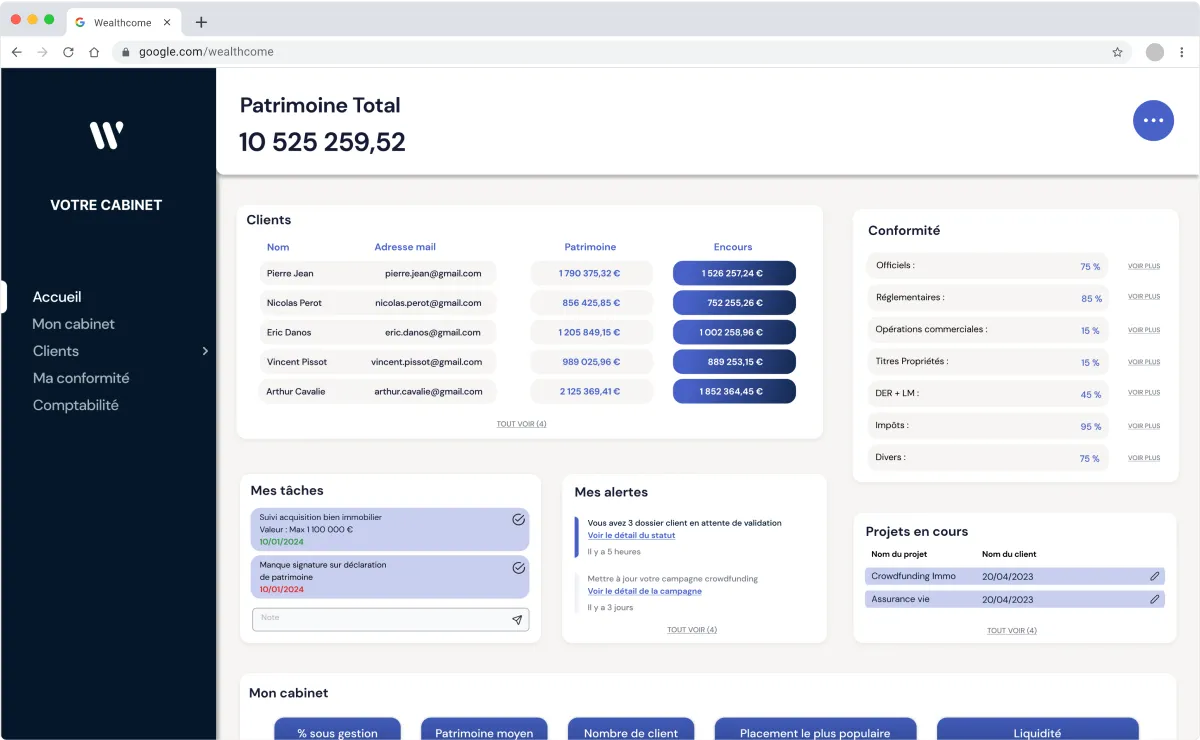
Task: Click Voir plus for Opérations commerciales
Action: click(x=1144, y=330)
